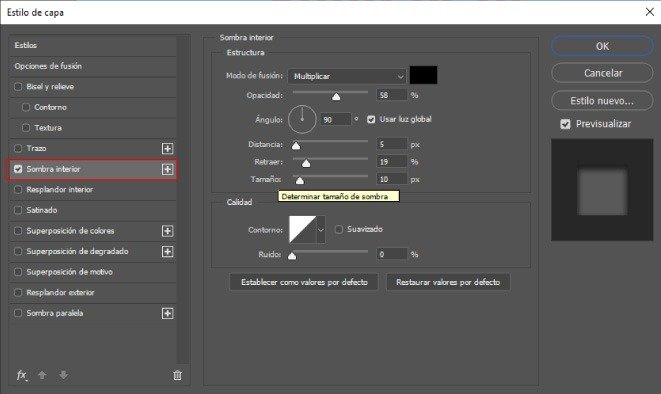This screenshot has height=394, width=661.
Task: Click the Contorno curve thumbnail
Action: click(x=302, y=230)
